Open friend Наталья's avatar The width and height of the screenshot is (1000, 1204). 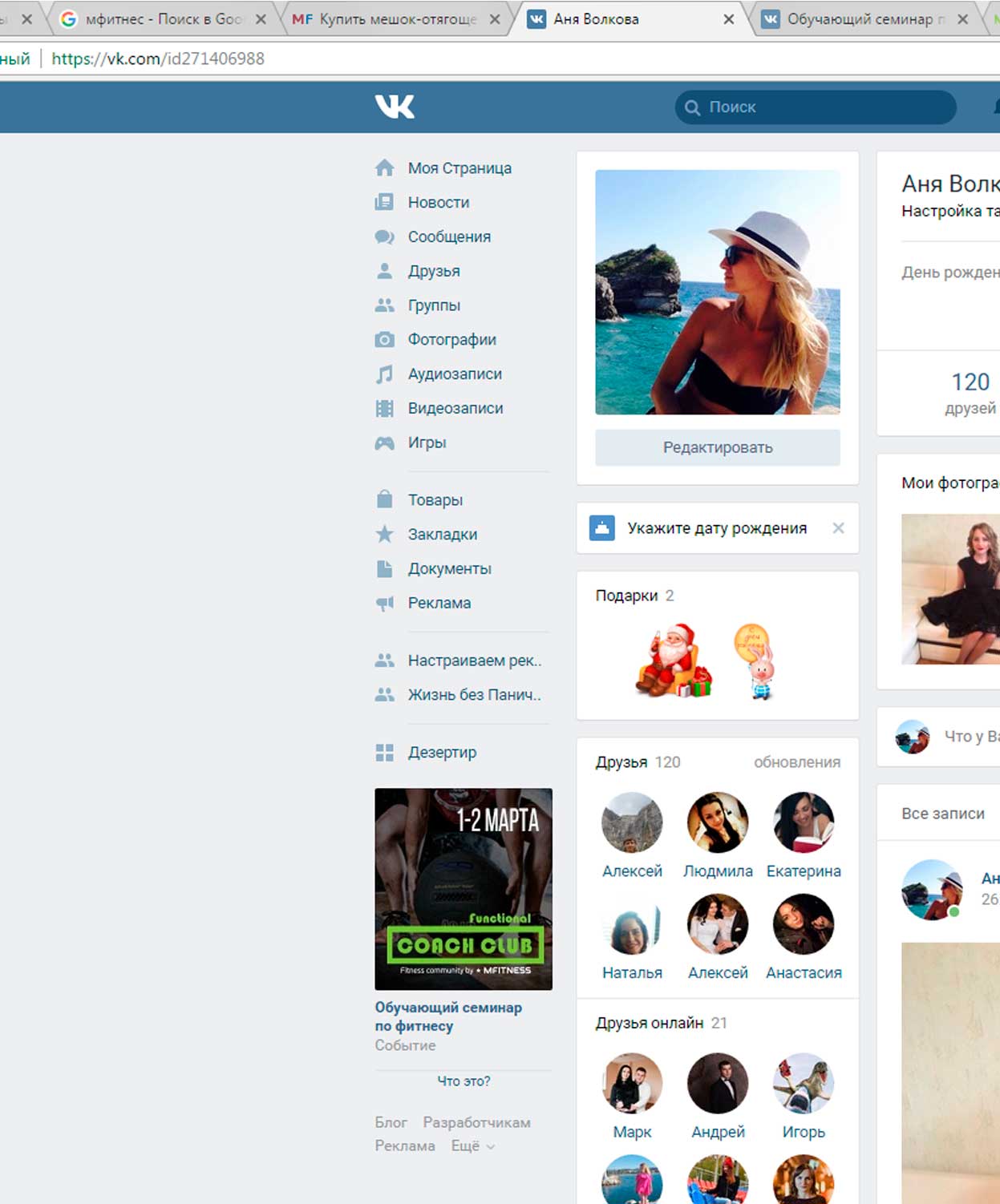[x=632, y=924]
